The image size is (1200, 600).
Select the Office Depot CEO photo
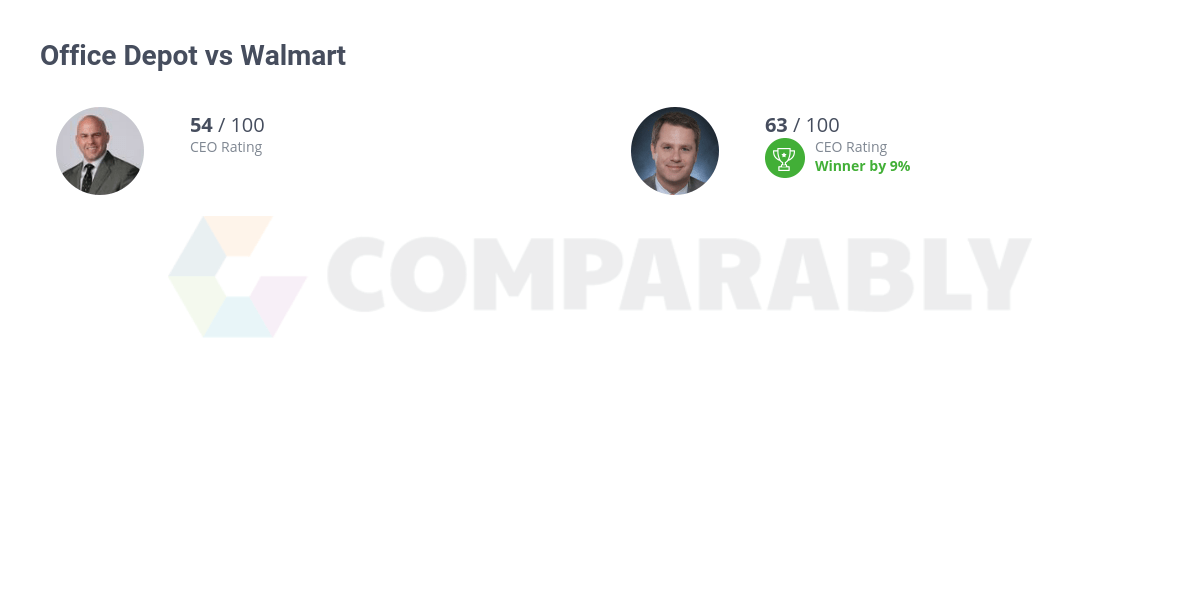pos(100,151)
